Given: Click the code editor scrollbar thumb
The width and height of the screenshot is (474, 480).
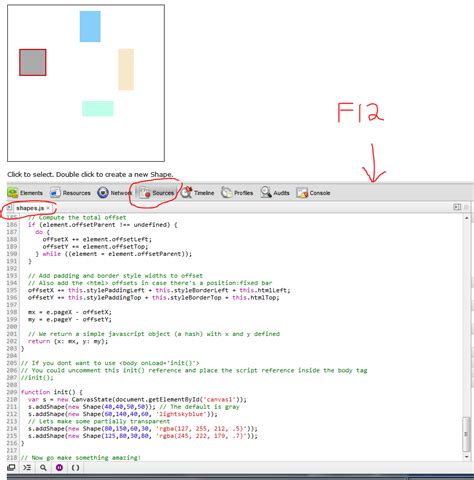Looking at the screenshot, I should click(466, 434).
